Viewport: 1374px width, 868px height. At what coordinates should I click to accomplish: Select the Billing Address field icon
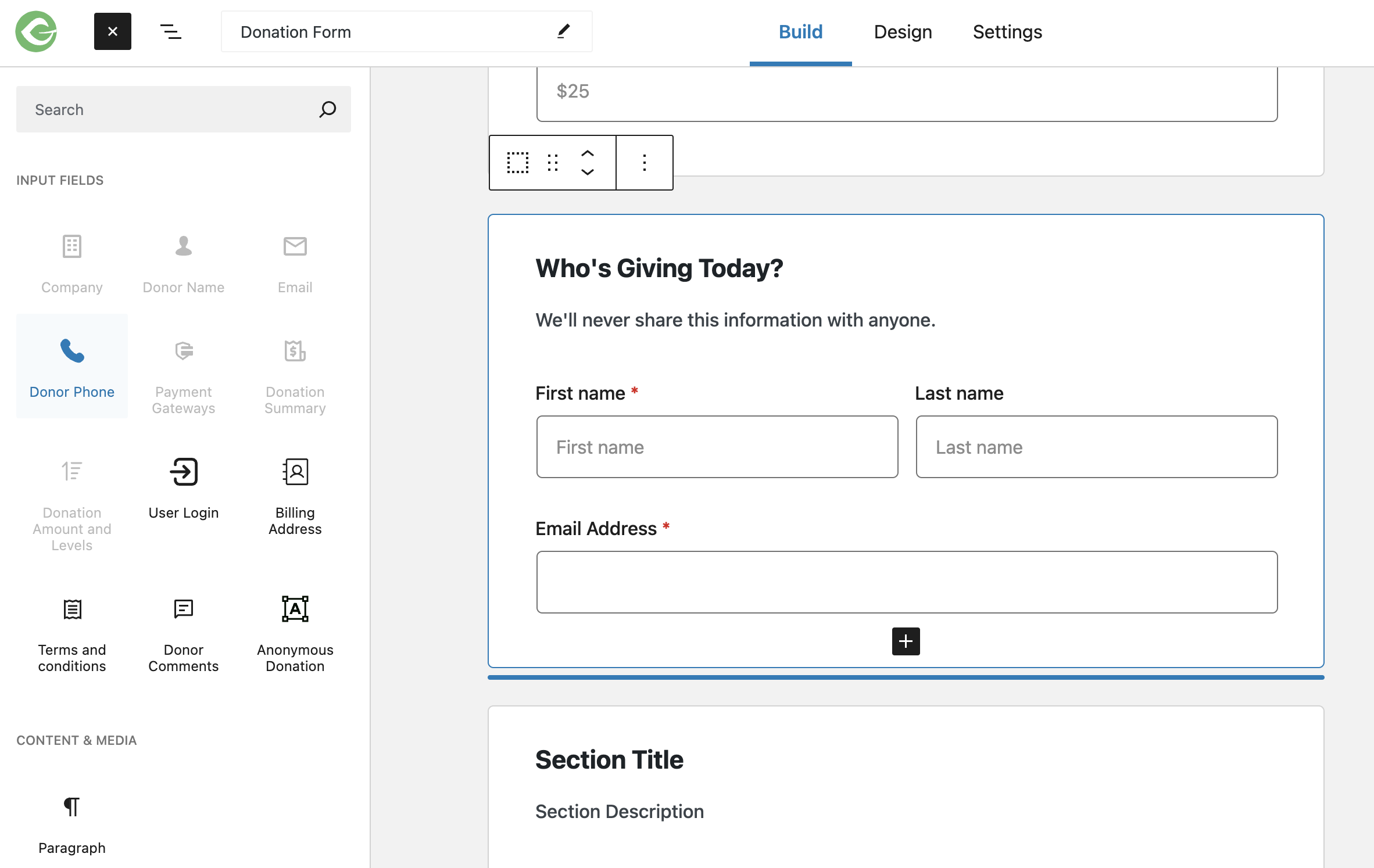(x=295, y=497)
